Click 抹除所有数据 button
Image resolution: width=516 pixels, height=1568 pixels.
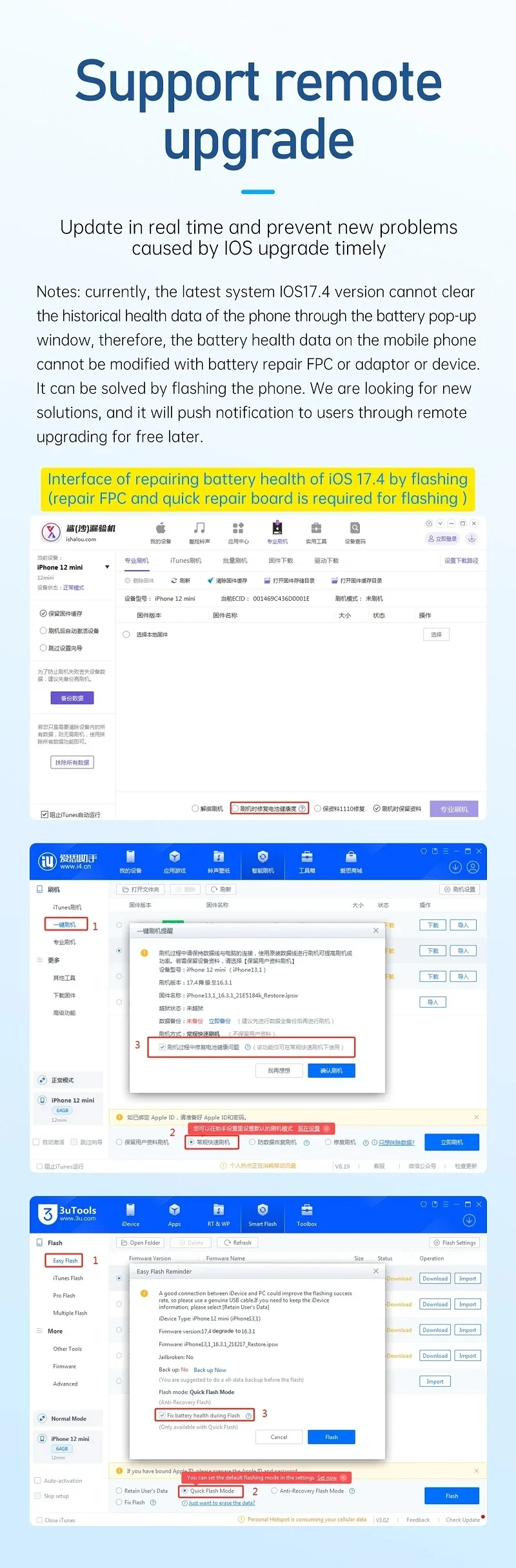click(x=72, y=763)
